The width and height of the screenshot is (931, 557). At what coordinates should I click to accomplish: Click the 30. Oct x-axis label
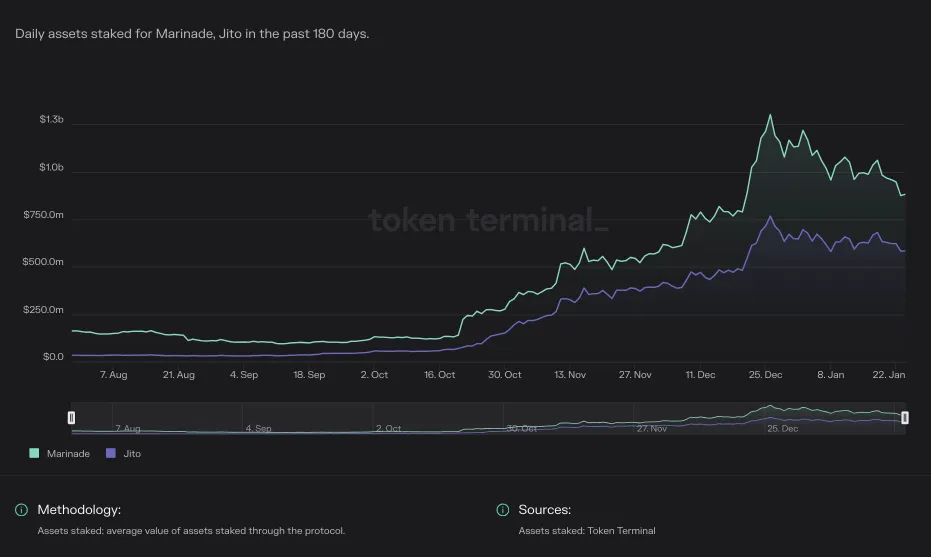pos(505,375)
